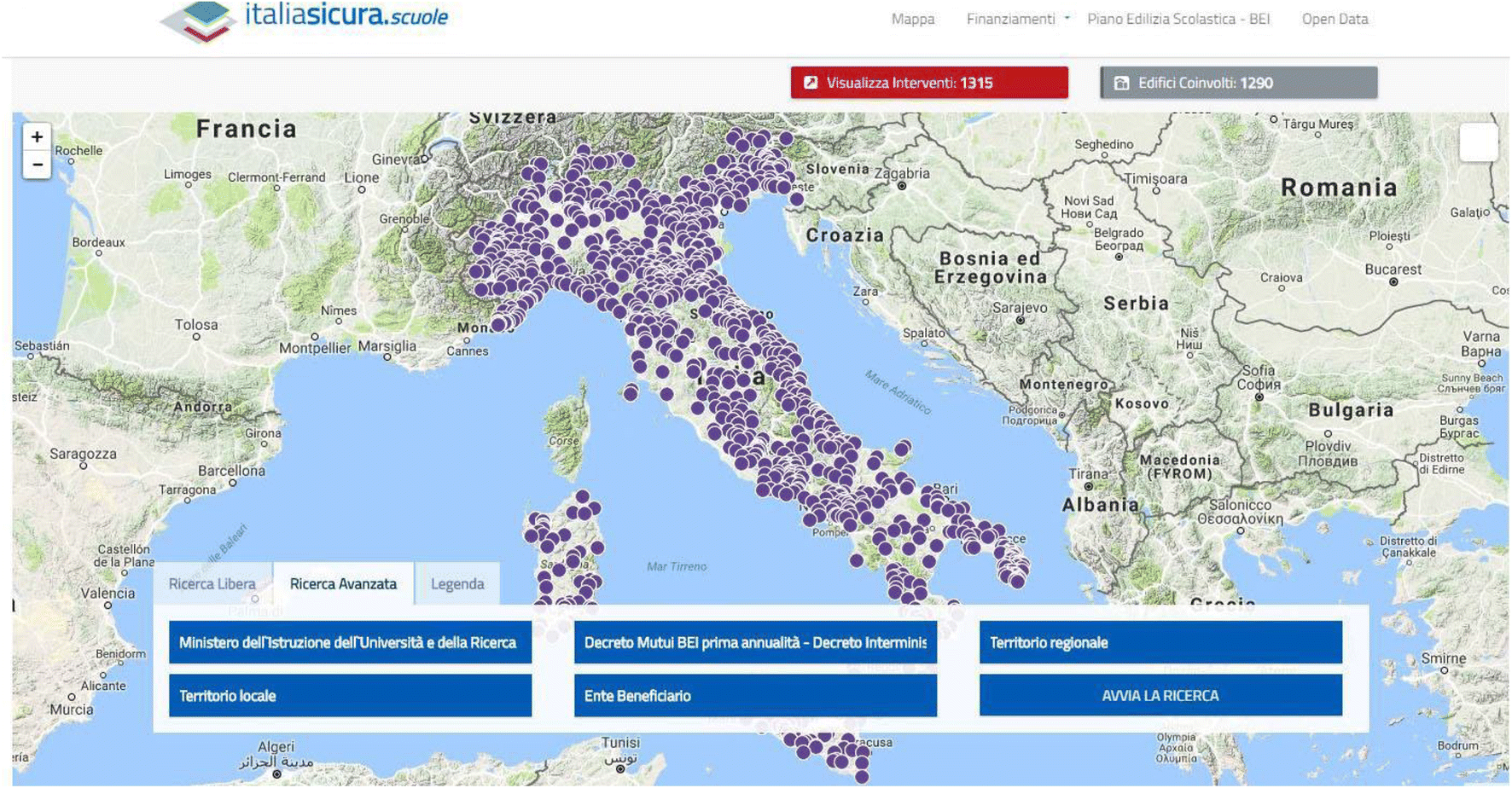Click the Romania label on the map
This screenshot has height=788, width=1512.
[x=1339, y=188]
